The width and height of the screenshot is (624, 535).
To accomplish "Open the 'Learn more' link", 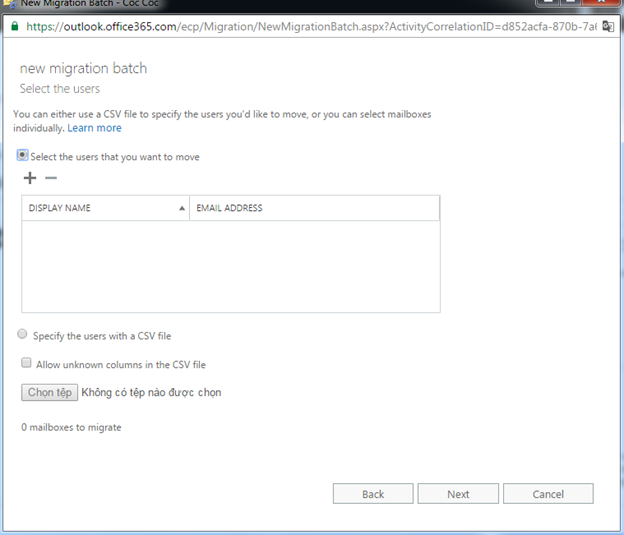I will [x=94, y=128].
